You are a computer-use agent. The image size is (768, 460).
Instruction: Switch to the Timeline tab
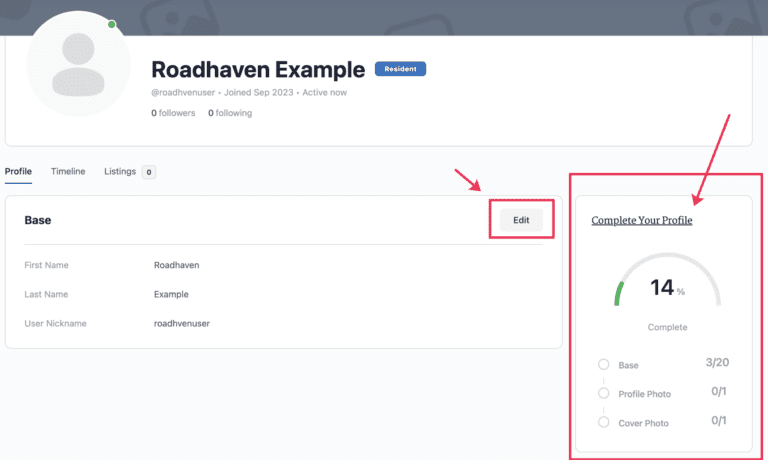[68, 171]
